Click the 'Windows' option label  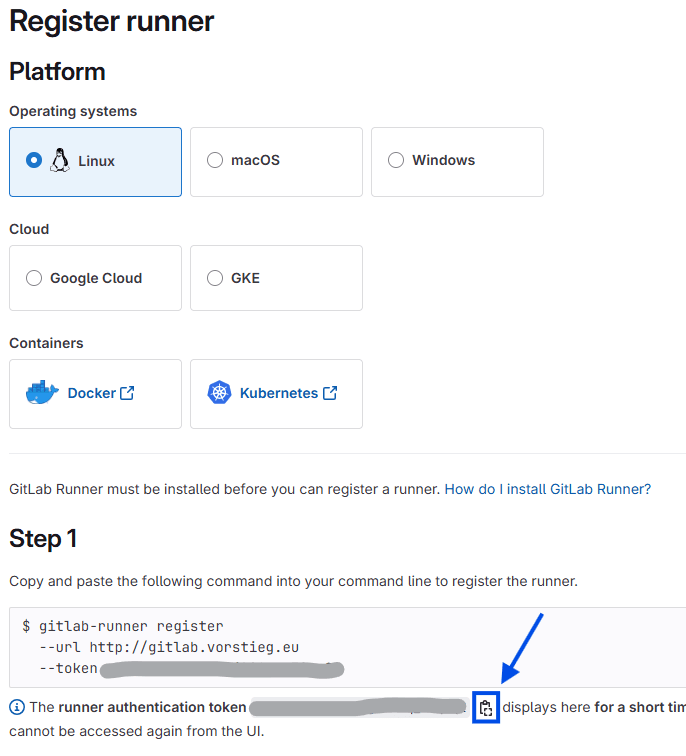tap(444, 160)
